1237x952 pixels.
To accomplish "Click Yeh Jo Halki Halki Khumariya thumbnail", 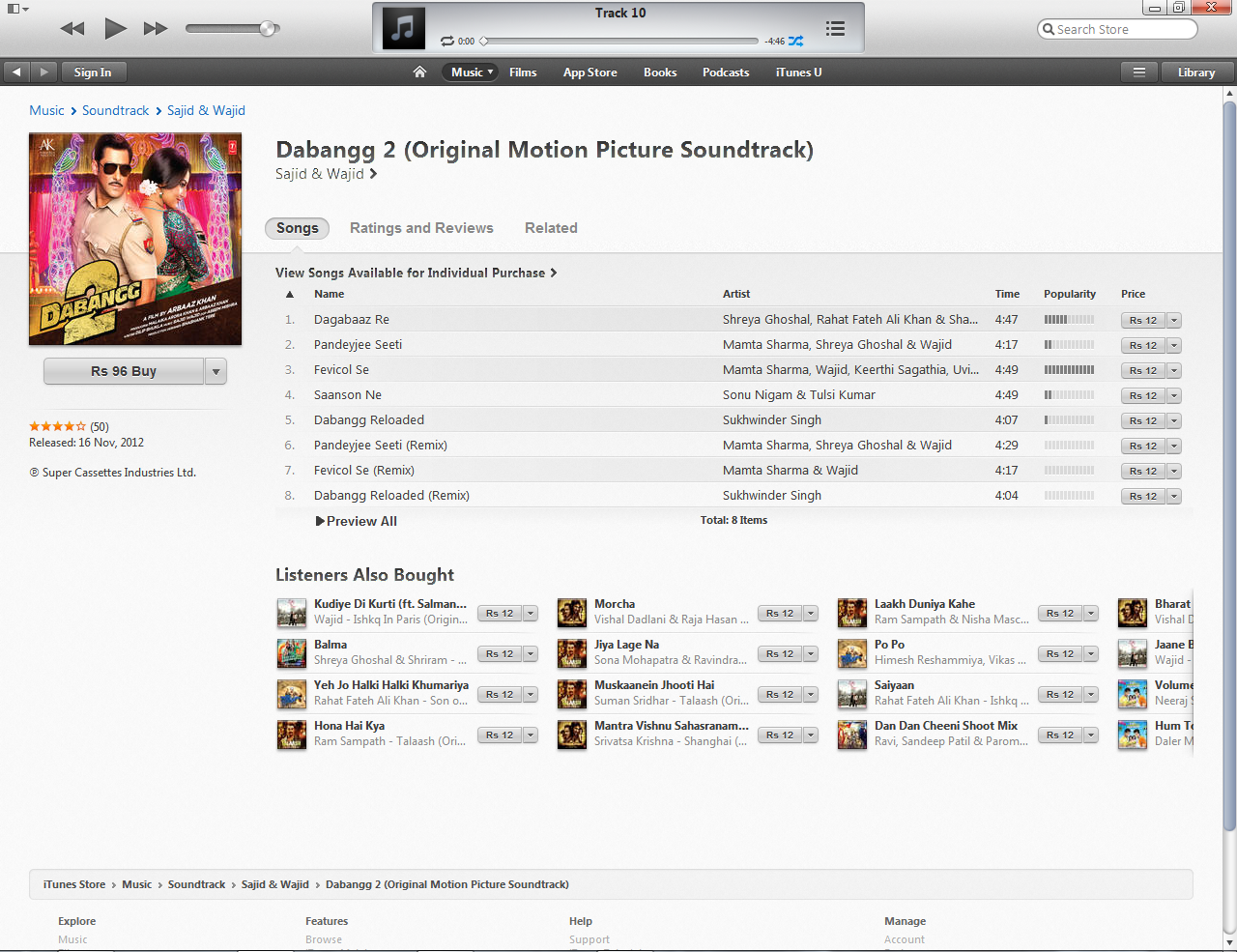I will click(292, 694).
